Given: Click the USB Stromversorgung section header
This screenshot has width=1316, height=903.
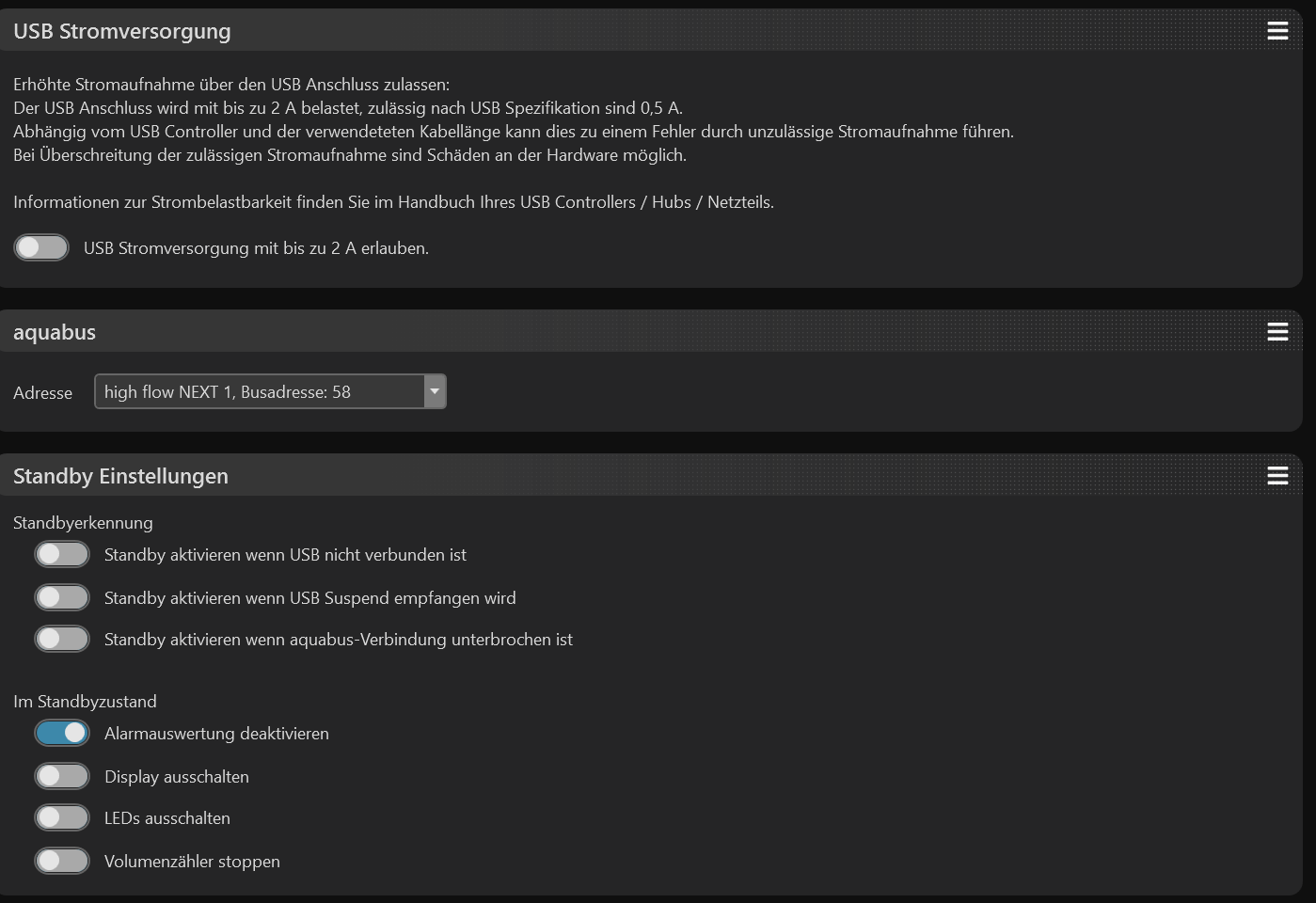Looking at the screenshot, I should tap(122, 31).
